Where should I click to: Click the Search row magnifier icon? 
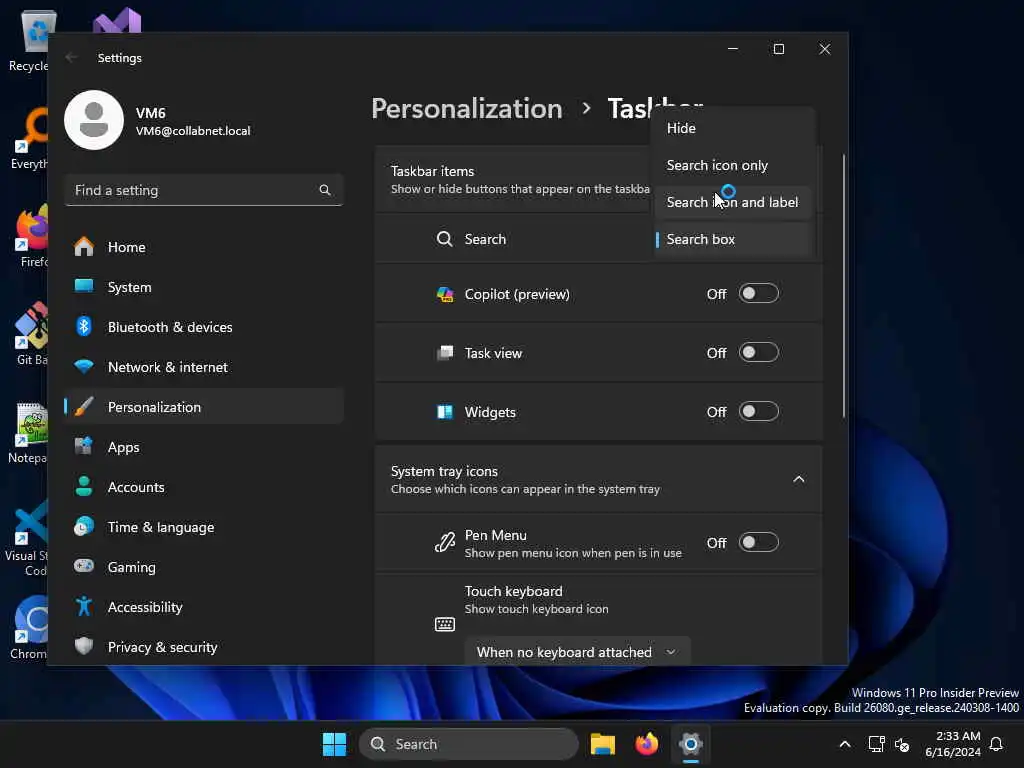point(444,239)
